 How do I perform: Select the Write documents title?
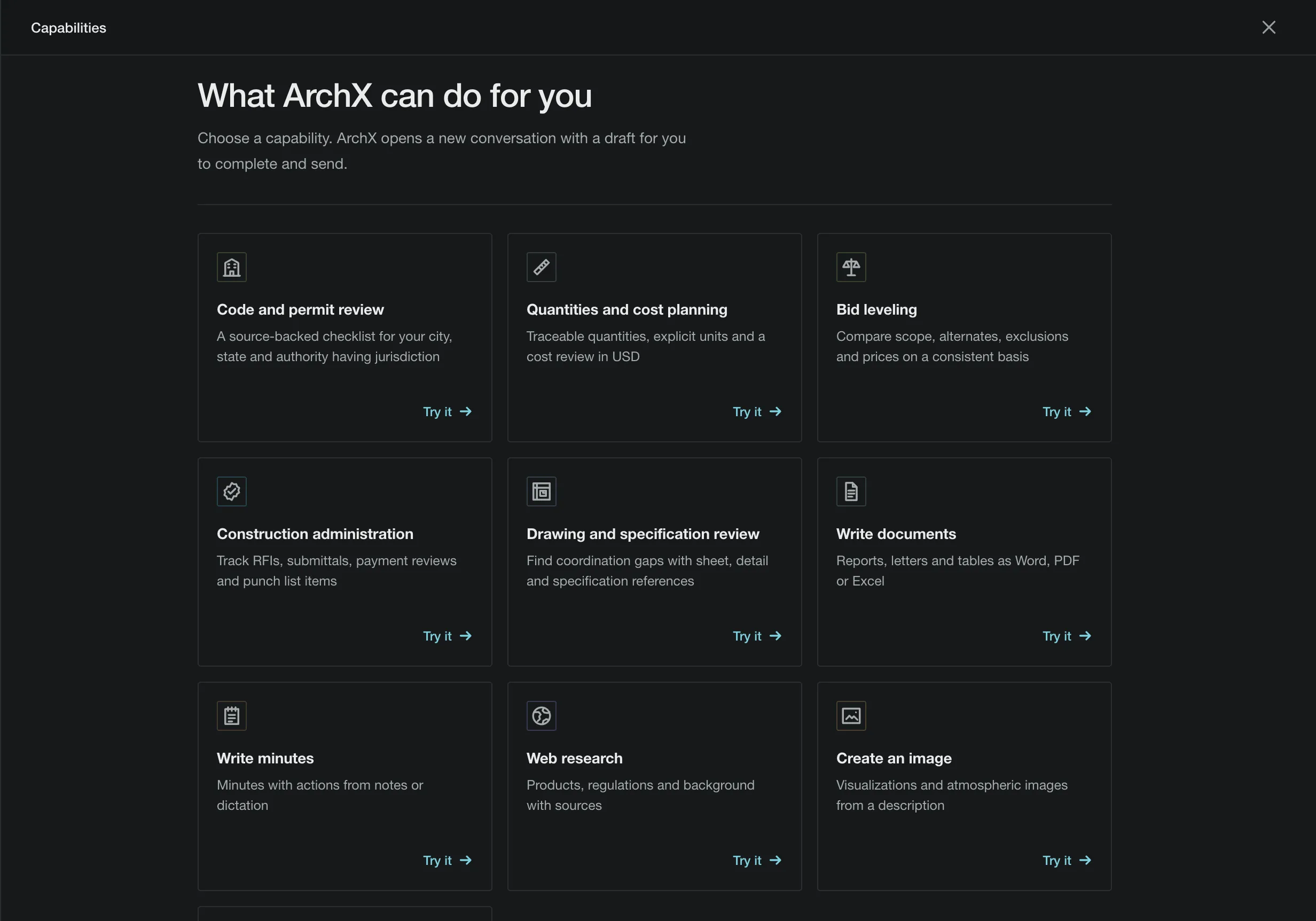pyautogui.click(x=896, y=534)
